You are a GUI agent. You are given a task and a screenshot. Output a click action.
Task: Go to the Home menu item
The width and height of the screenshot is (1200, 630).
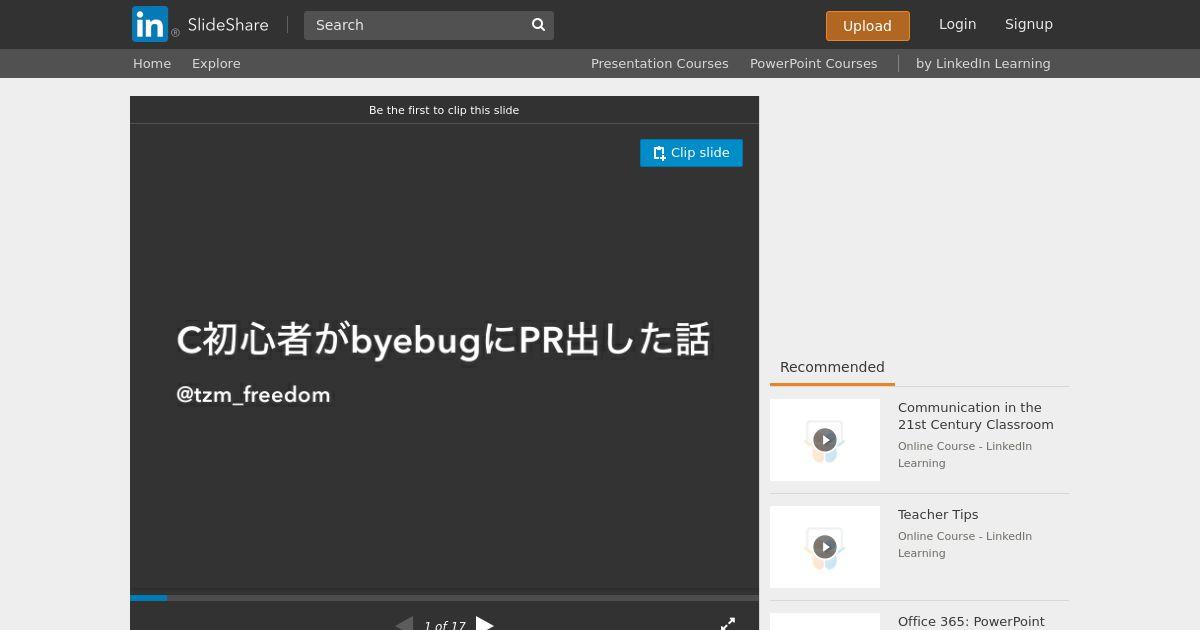152,63
